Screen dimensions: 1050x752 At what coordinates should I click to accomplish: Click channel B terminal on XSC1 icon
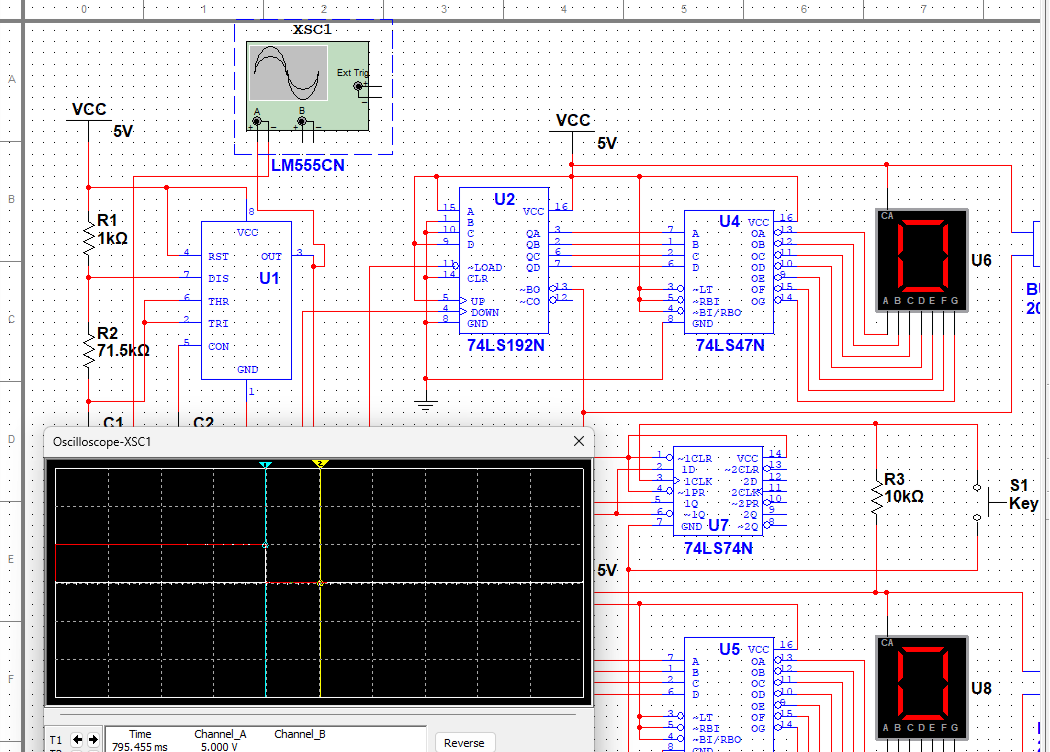pos(301,121)
